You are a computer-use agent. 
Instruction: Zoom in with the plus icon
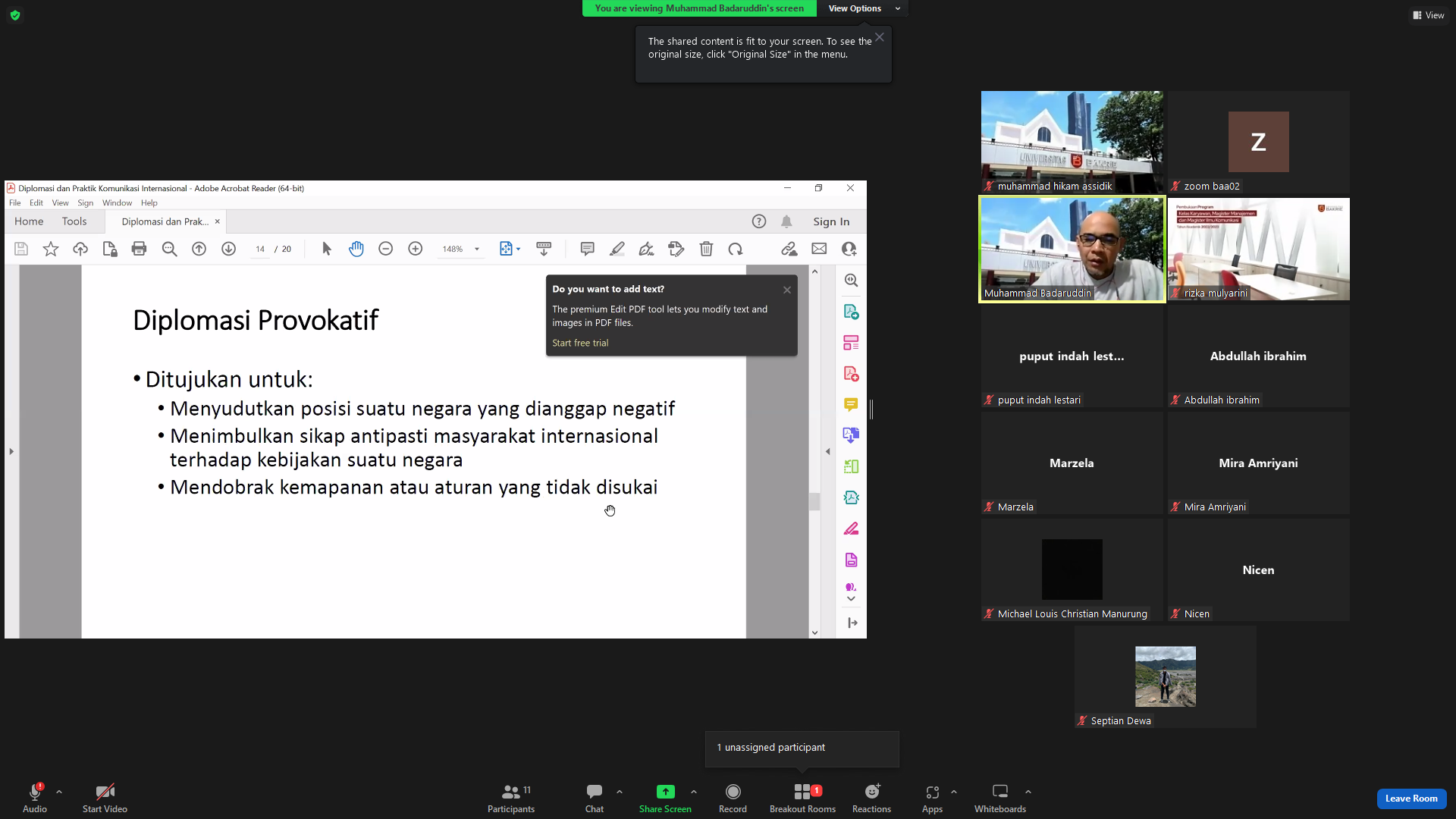tap(415, 249)
